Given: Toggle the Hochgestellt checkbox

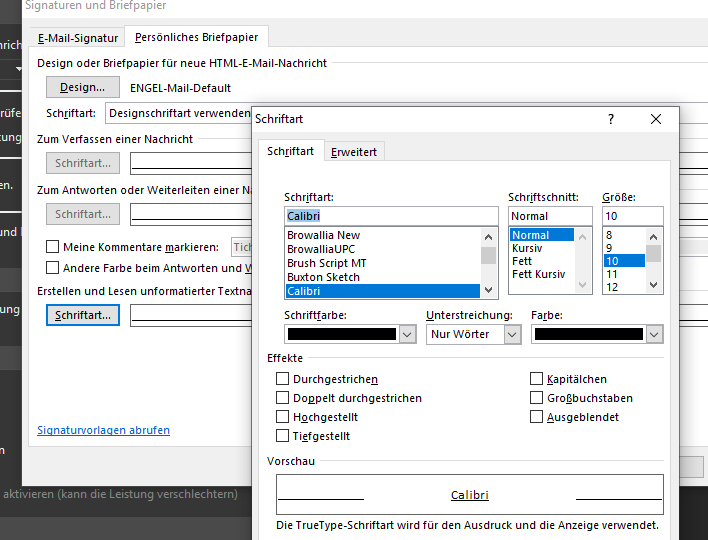Looking at the screenshot, I should (x=282, y=416).
